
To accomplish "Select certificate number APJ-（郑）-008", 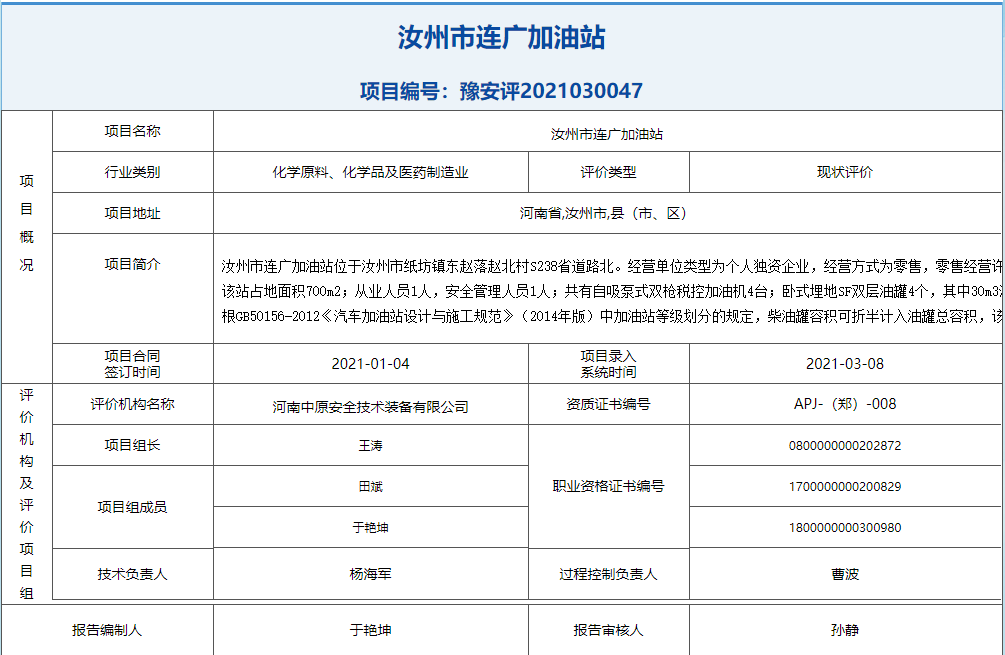I will click(845, 404).
